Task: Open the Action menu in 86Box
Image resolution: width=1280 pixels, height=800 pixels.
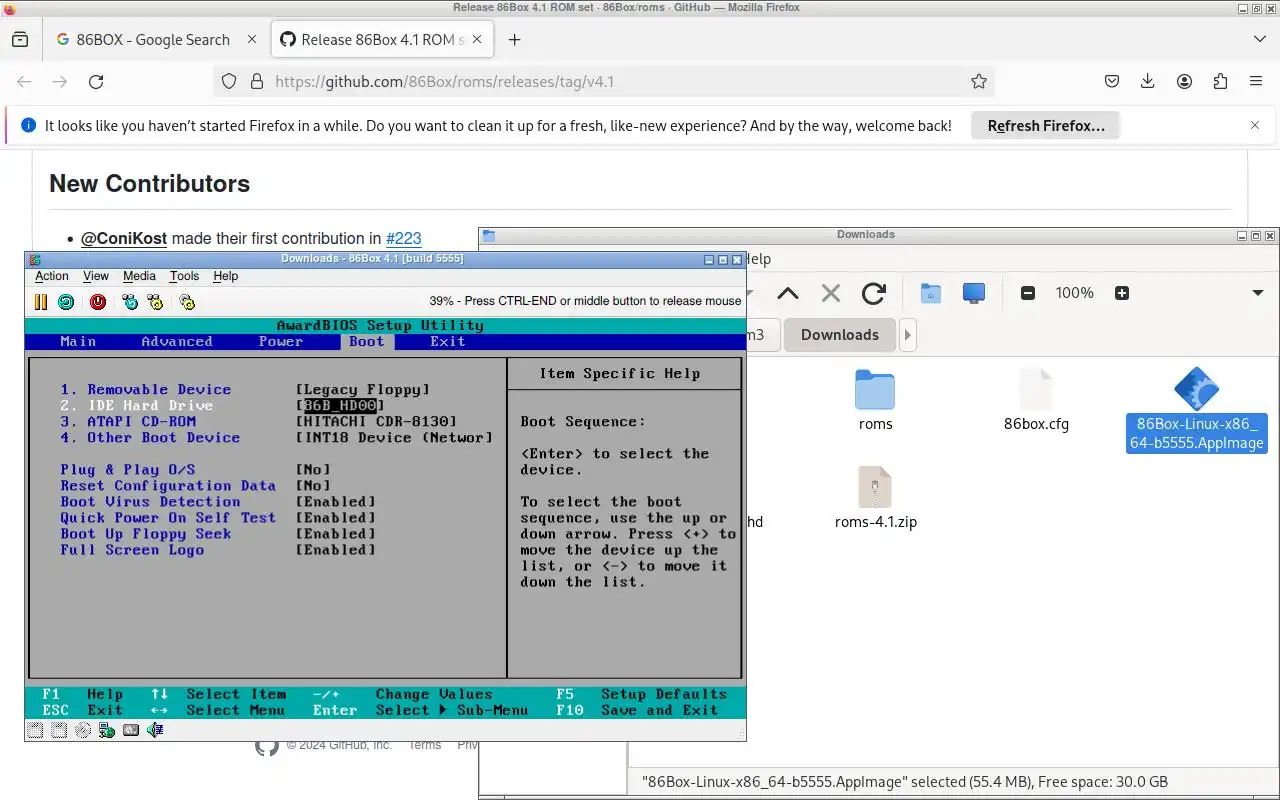Action: tap(52, 276)
